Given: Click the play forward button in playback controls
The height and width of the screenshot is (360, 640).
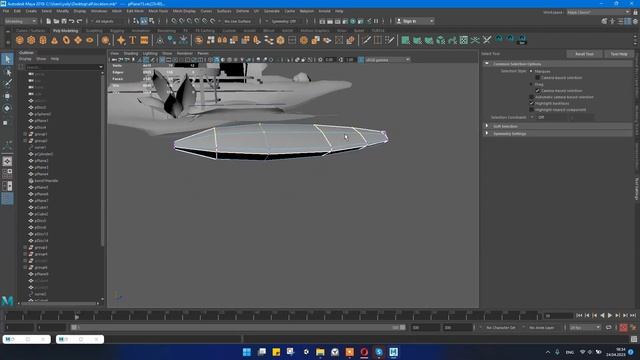Looking at the screenshot, I should pos(610,315).
